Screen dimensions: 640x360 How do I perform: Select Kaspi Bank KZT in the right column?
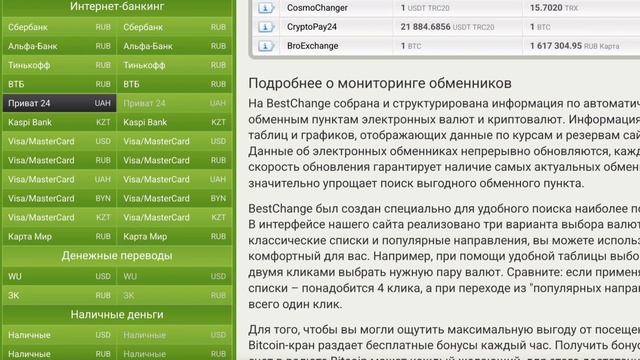click(x=174, y=122)
